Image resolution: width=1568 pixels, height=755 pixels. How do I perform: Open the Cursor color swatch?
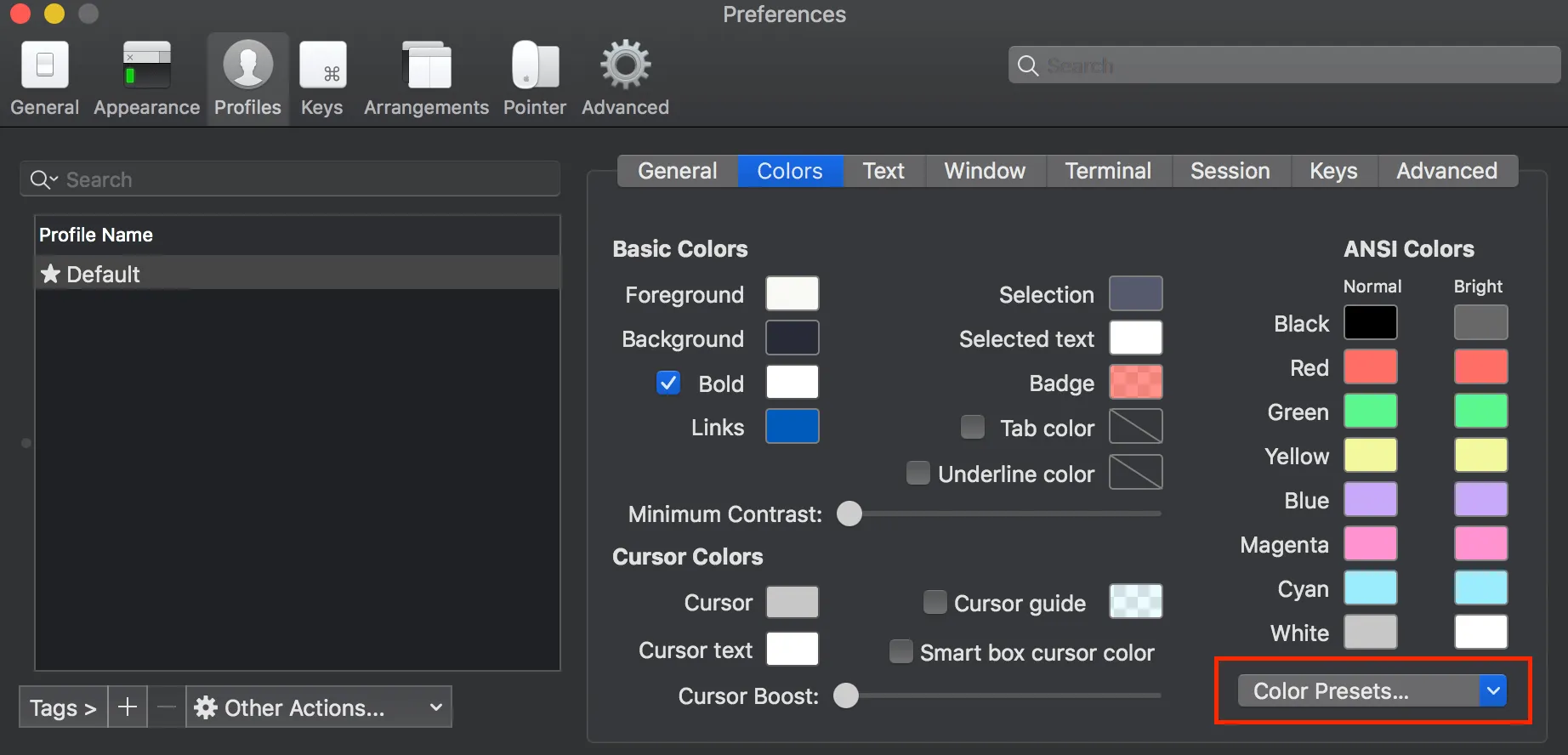(793, 601)
